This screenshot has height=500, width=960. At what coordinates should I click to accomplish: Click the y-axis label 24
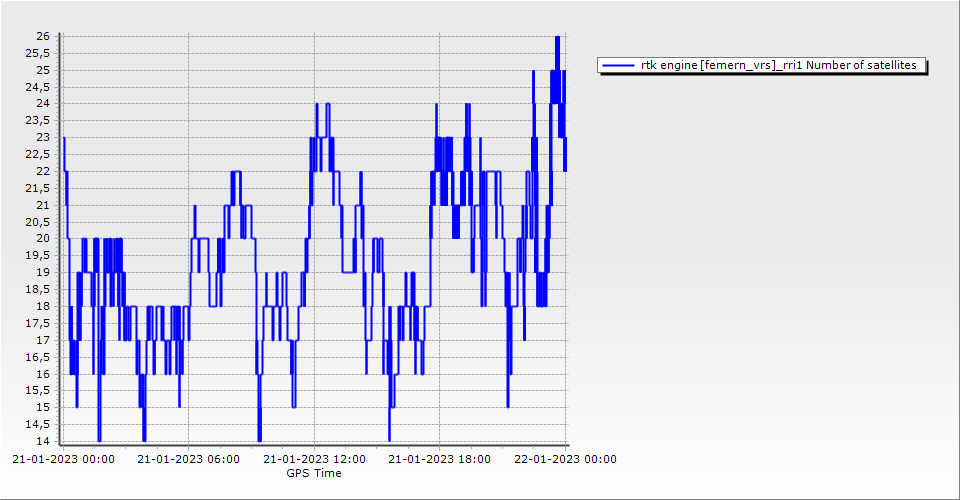coord(43,103)
